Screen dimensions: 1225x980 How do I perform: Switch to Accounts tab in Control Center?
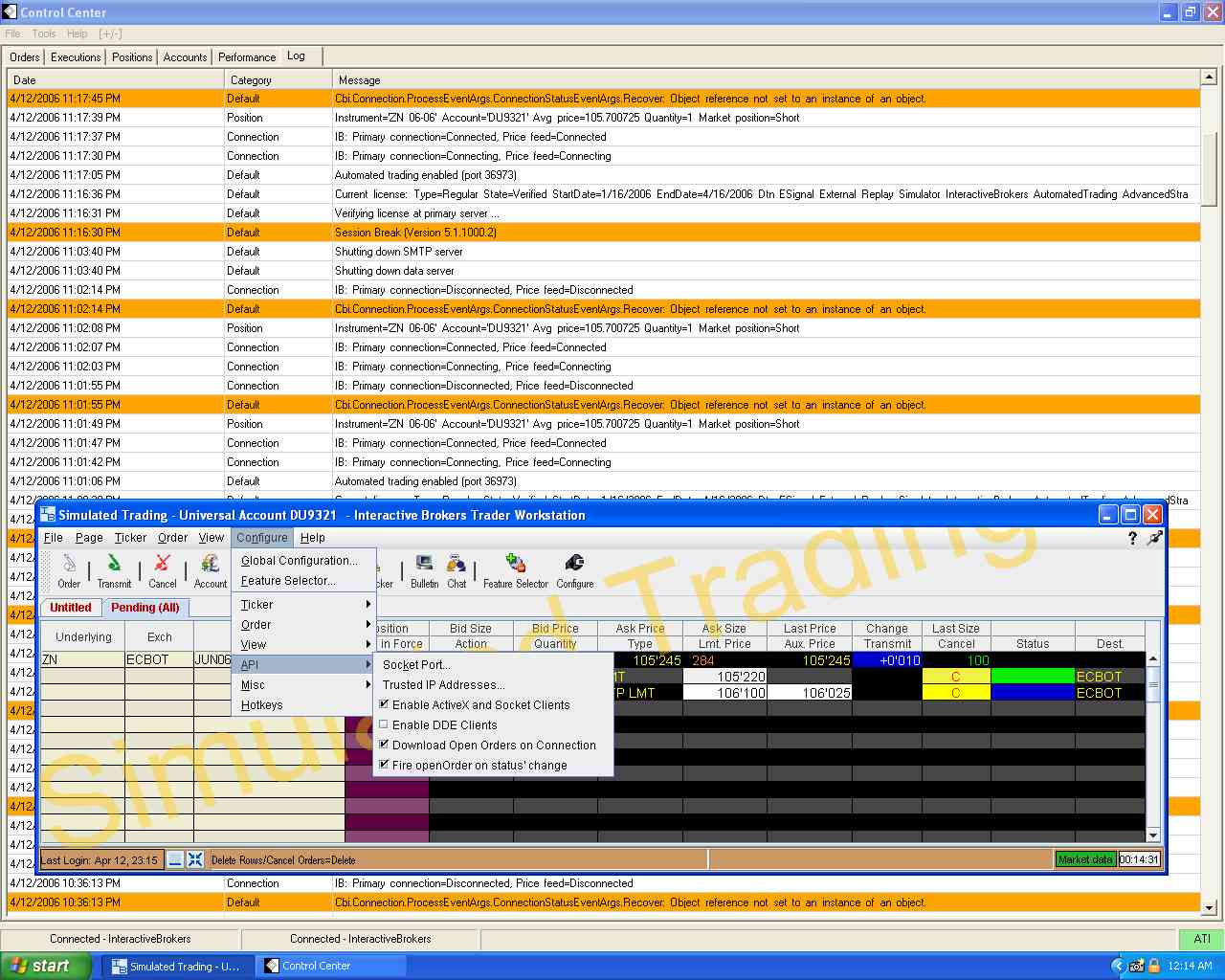[x=185, y=57]
